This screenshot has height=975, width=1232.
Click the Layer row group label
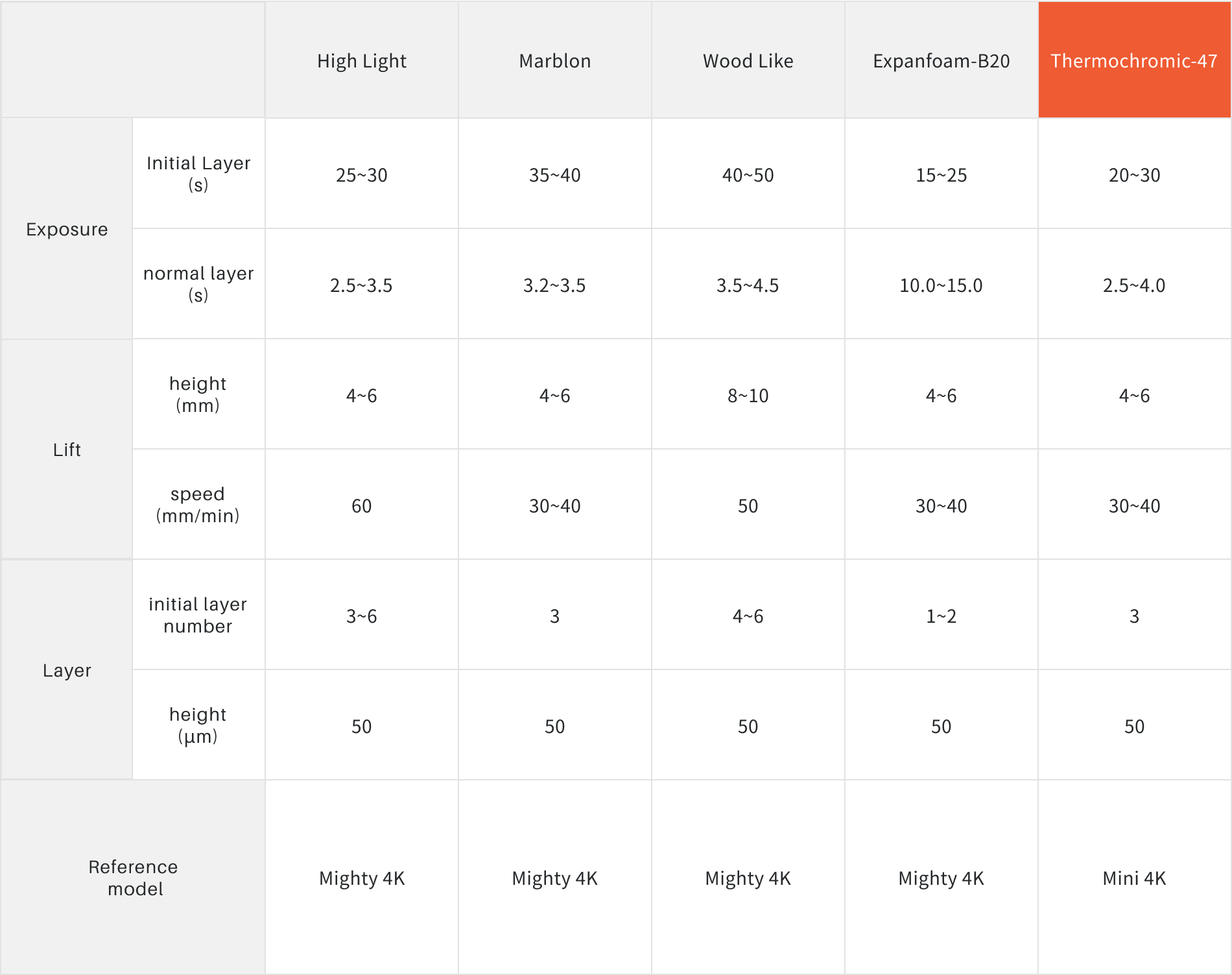tap(67, 670)
